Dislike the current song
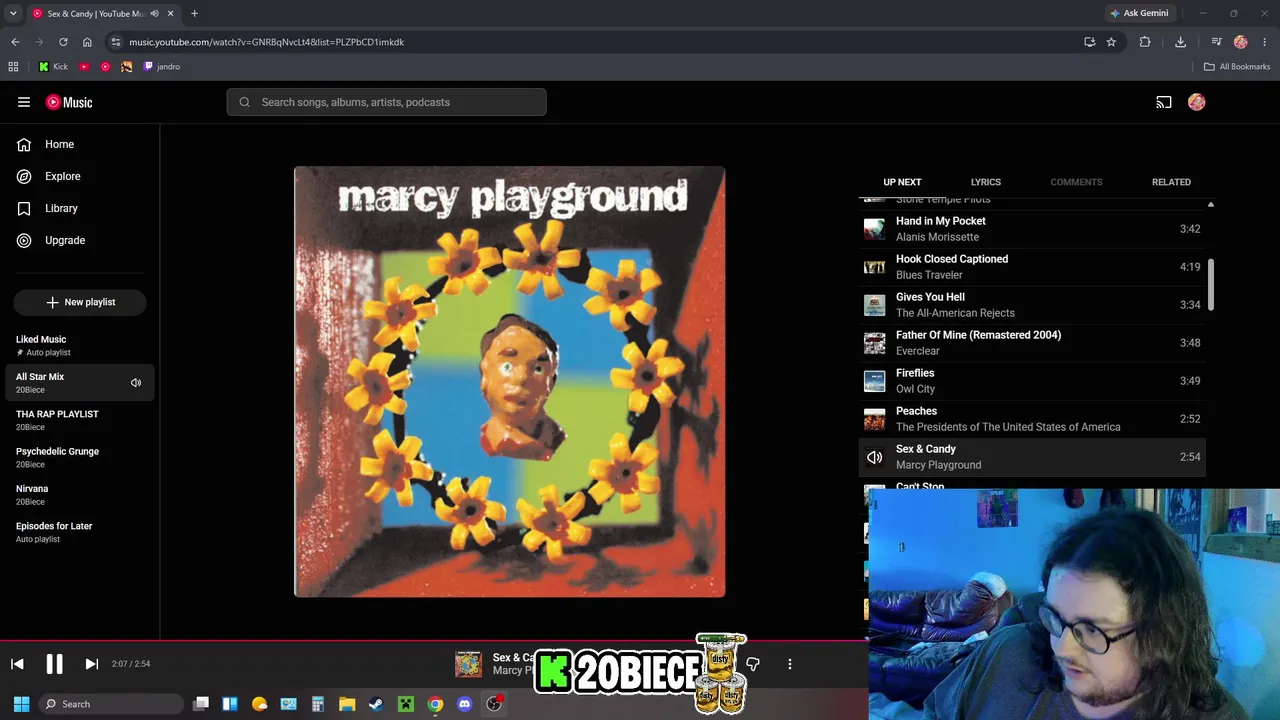Viewport: 1280px width, 720px height. 753,664
